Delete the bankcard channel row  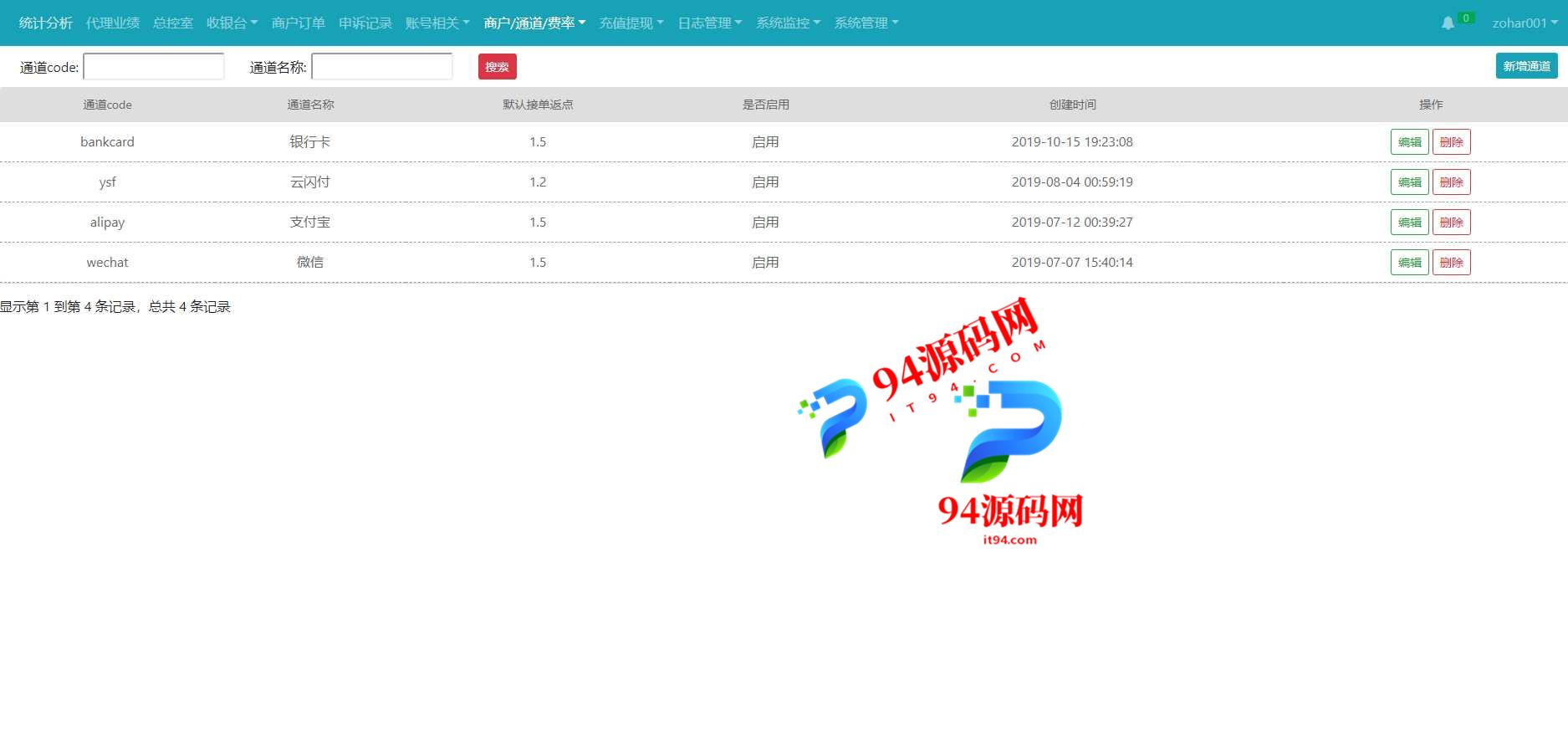point(1452,142)
